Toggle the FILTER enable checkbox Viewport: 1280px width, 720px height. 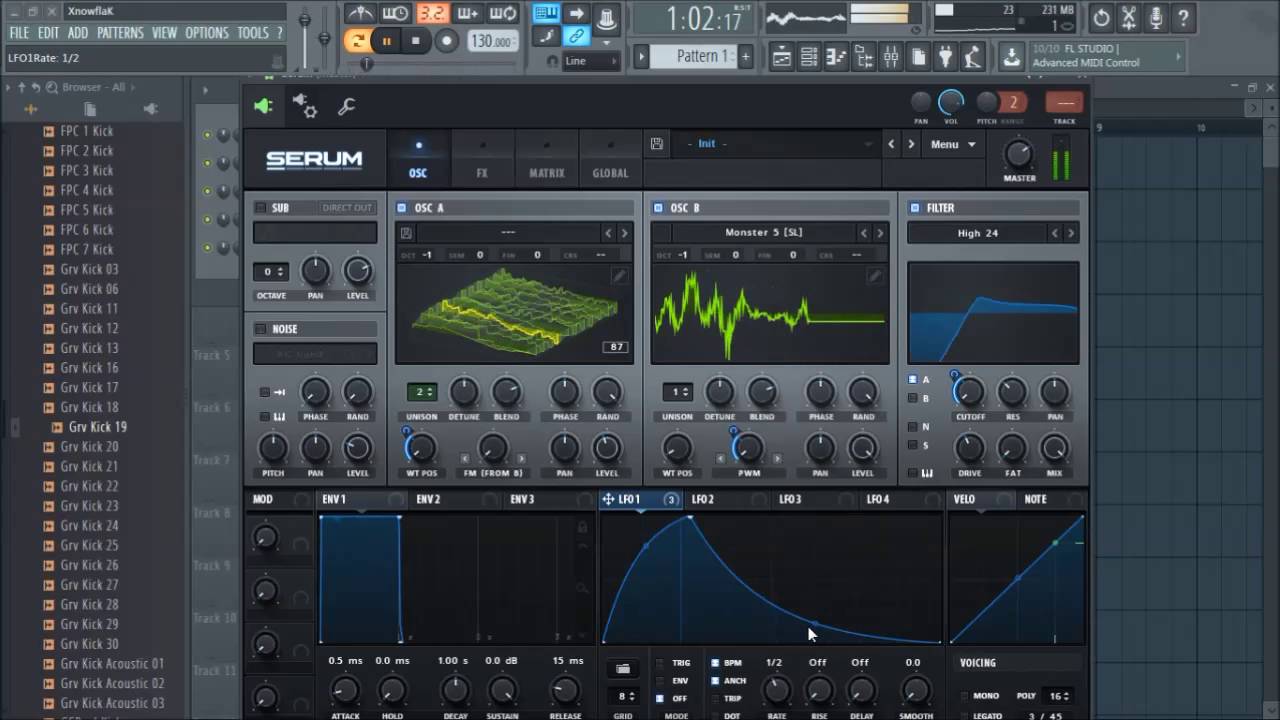point(914,208)
